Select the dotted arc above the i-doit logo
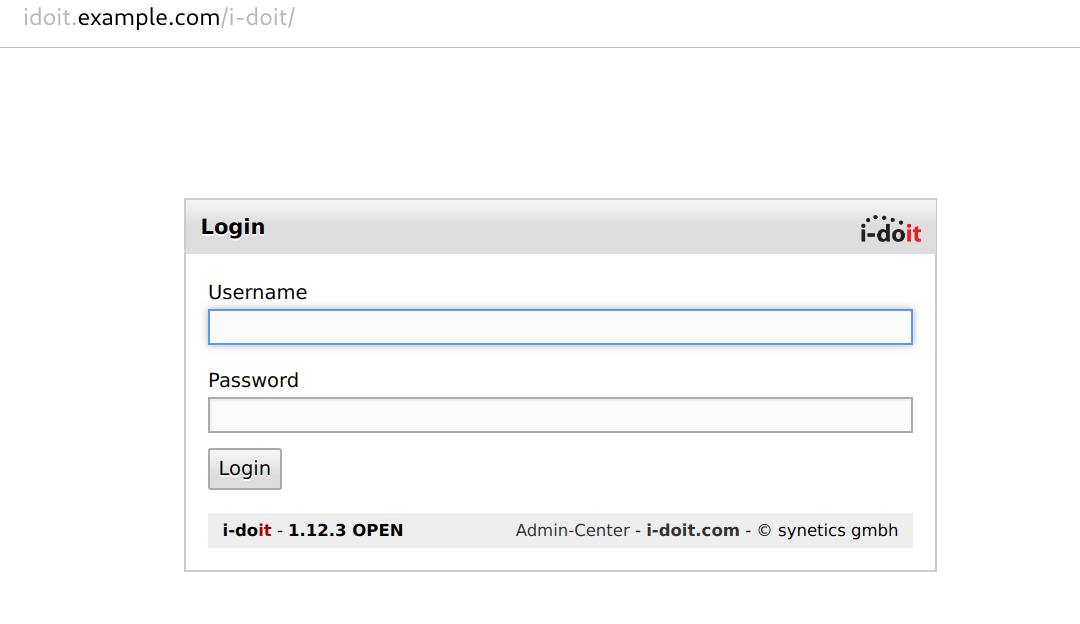1080x624 pixels. [x=880, y=219]
